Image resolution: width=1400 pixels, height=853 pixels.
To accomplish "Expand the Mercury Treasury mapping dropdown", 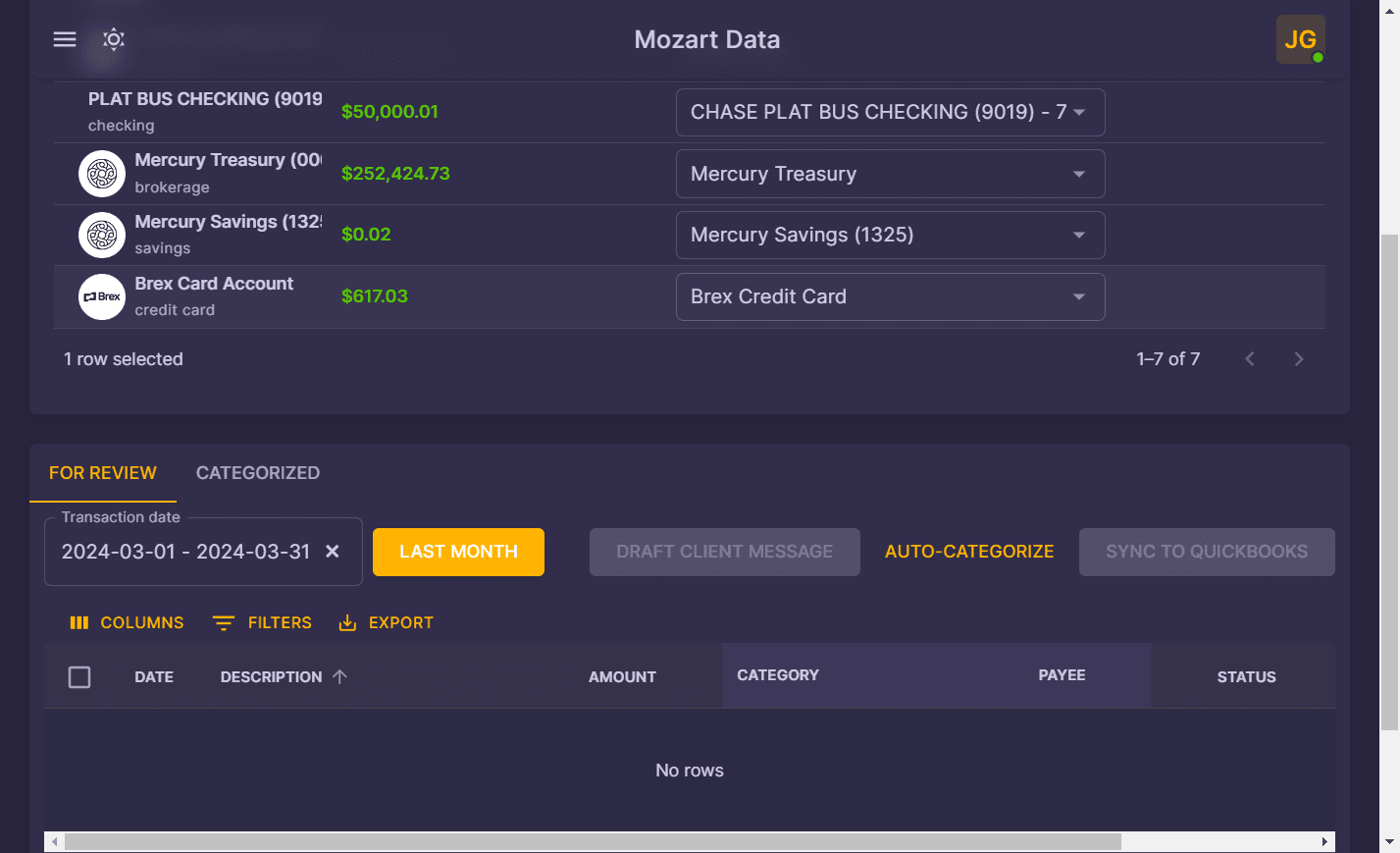I will pyautogui.click(x=1078, y=174).
